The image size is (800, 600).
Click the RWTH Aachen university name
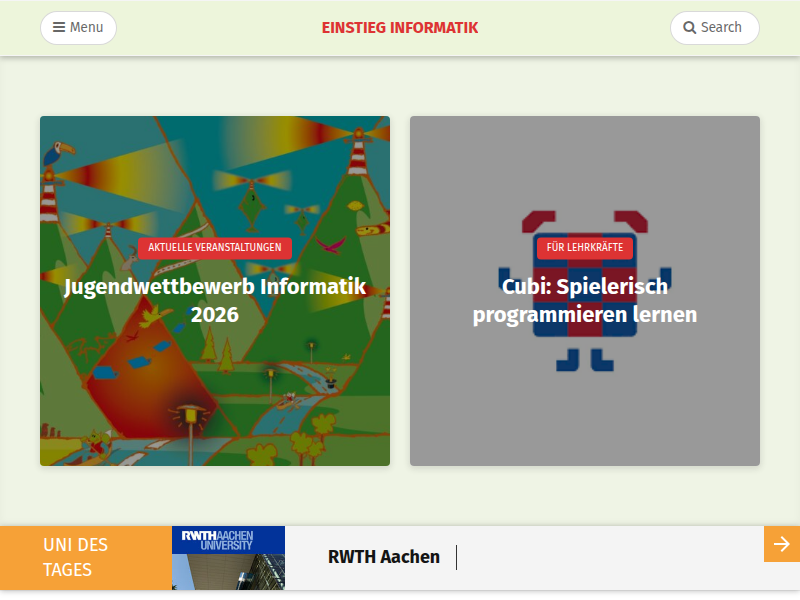coord(384,557)
